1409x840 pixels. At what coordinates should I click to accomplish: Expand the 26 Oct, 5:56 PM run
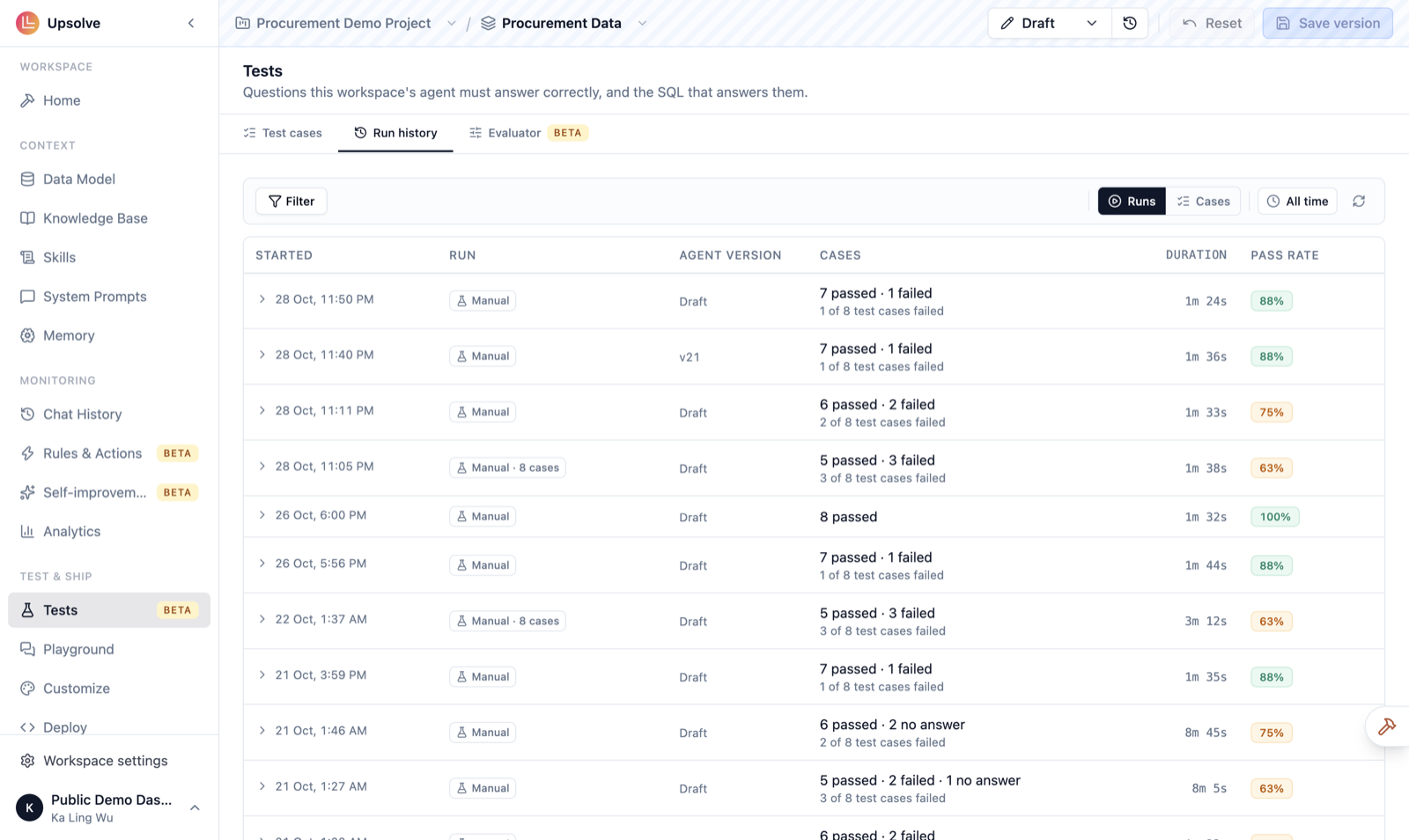262,564
